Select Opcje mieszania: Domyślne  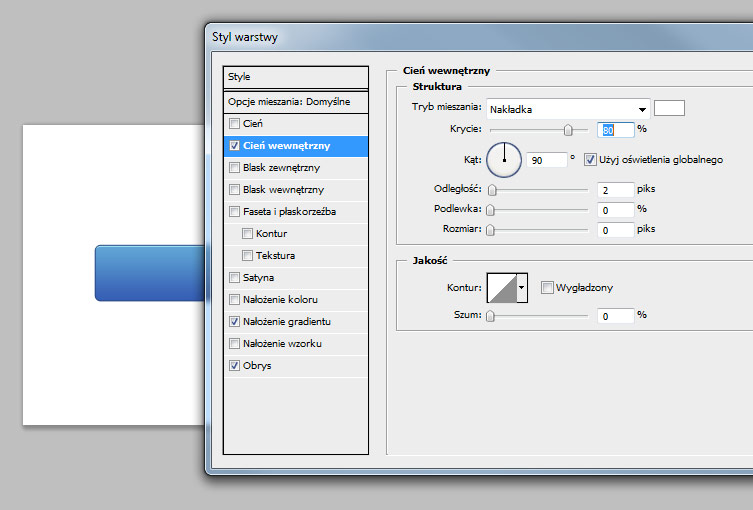296,102
